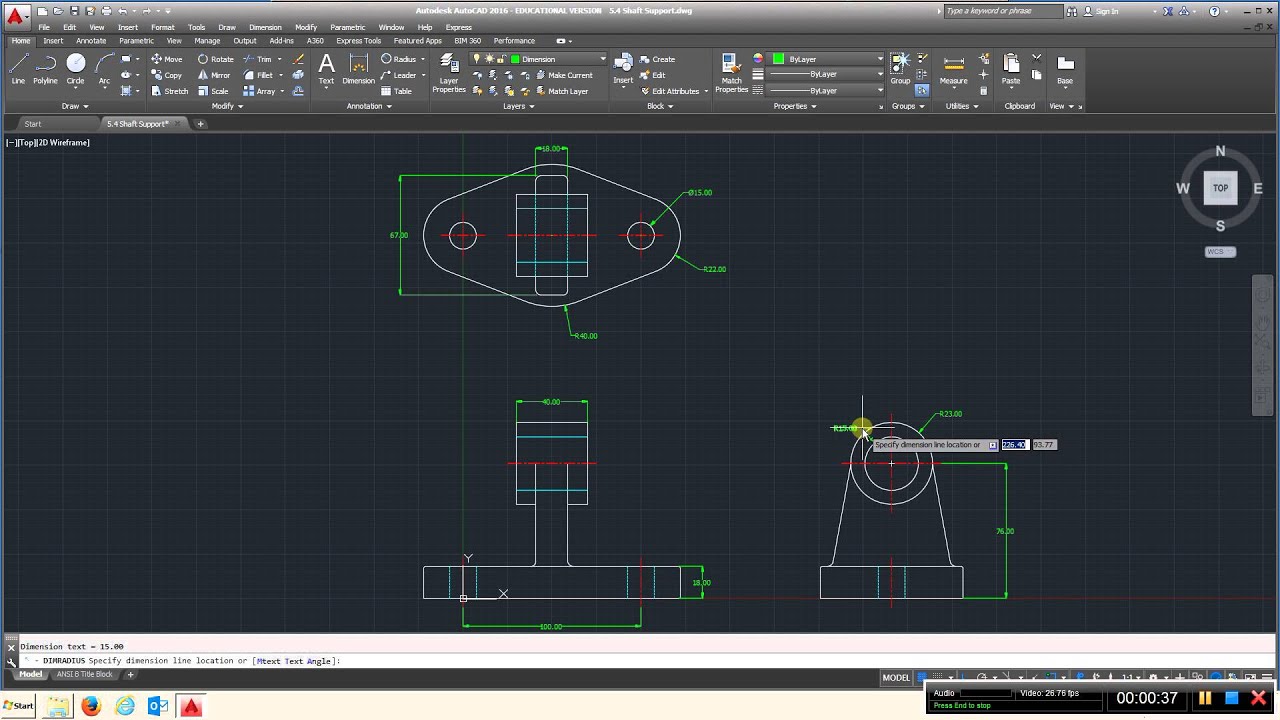Expand the Layers panel
Viewport: 1280px width, 720px height.
tap(518, 106)
